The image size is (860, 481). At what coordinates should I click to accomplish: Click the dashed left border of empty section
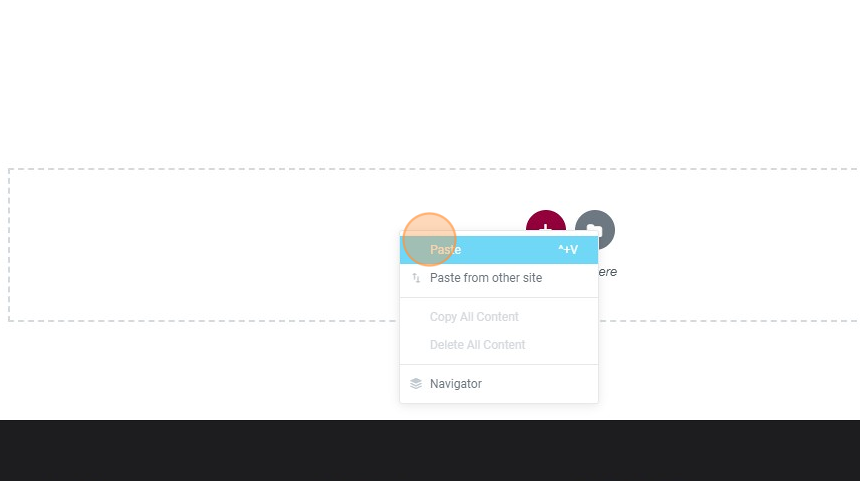[x=9, y=245]
